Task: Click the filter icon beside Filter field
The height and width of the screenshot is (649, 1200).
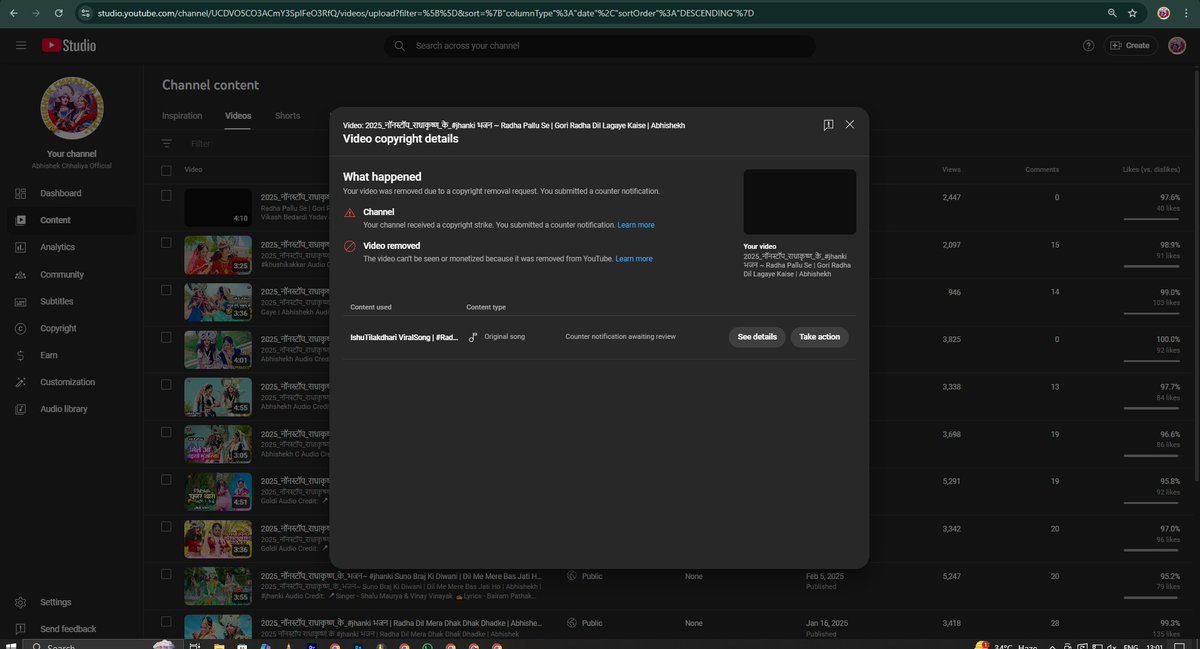Action: [167, 144]
